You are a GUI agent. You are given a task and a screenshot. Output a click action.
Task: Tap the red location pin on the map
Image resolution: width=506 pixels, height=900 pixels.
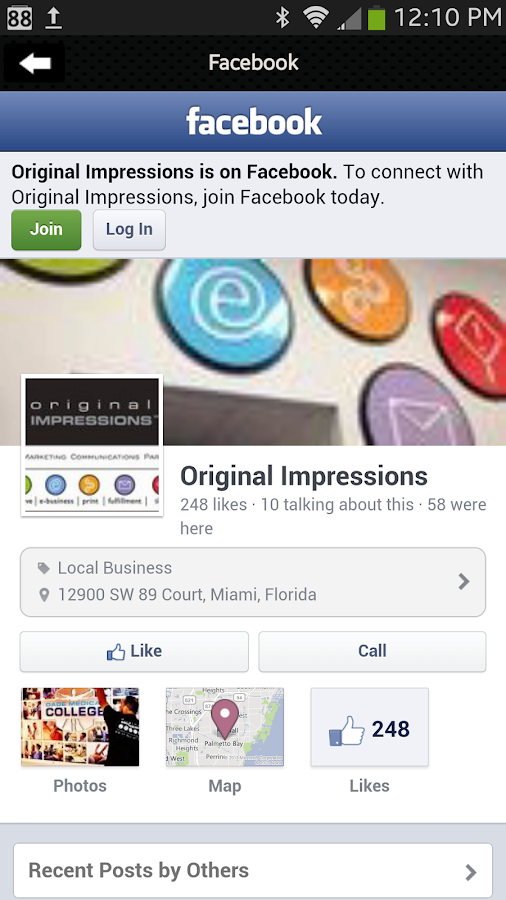(x=225, y=718)
